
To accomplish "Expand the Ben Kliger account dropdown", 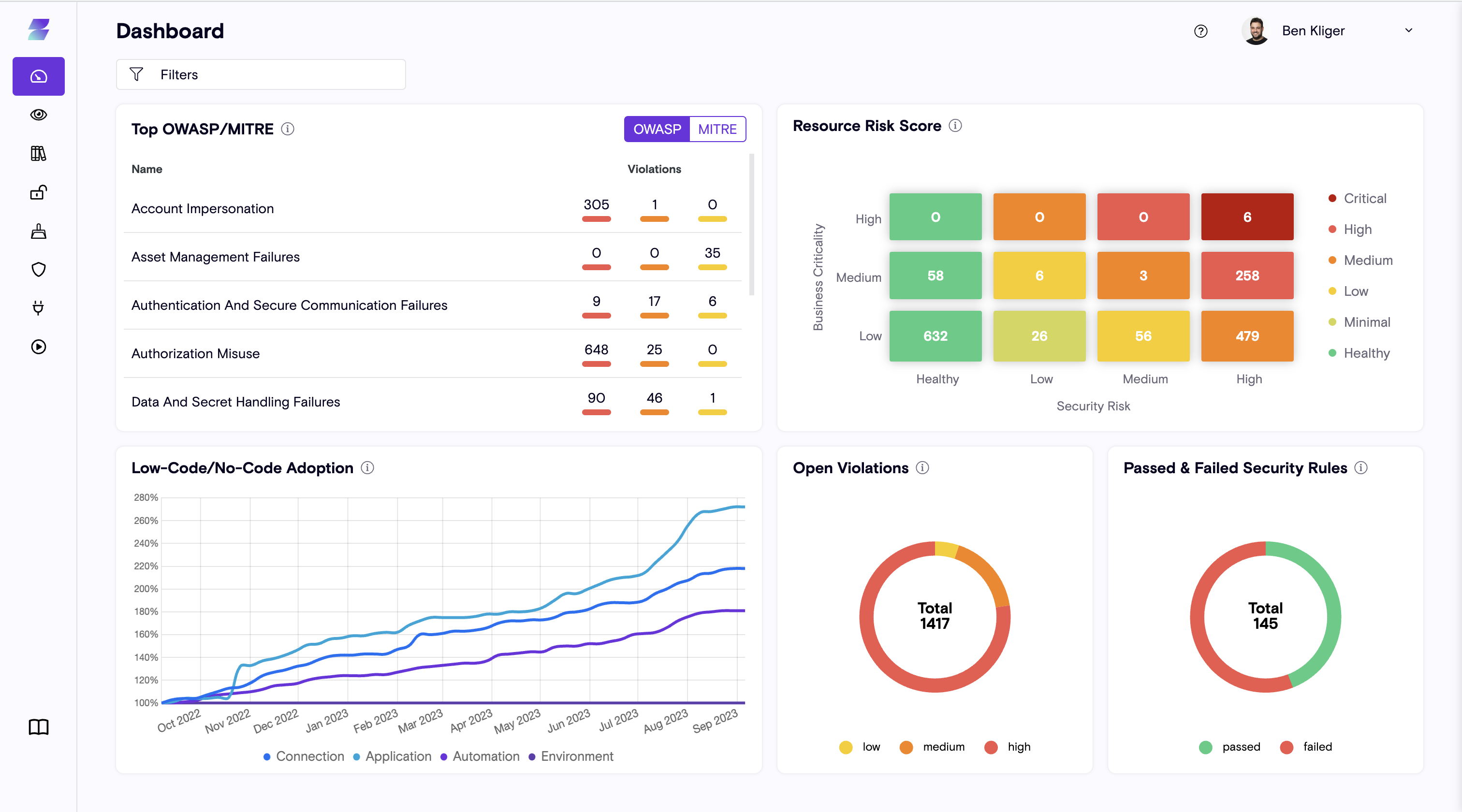I will 1409,30.
